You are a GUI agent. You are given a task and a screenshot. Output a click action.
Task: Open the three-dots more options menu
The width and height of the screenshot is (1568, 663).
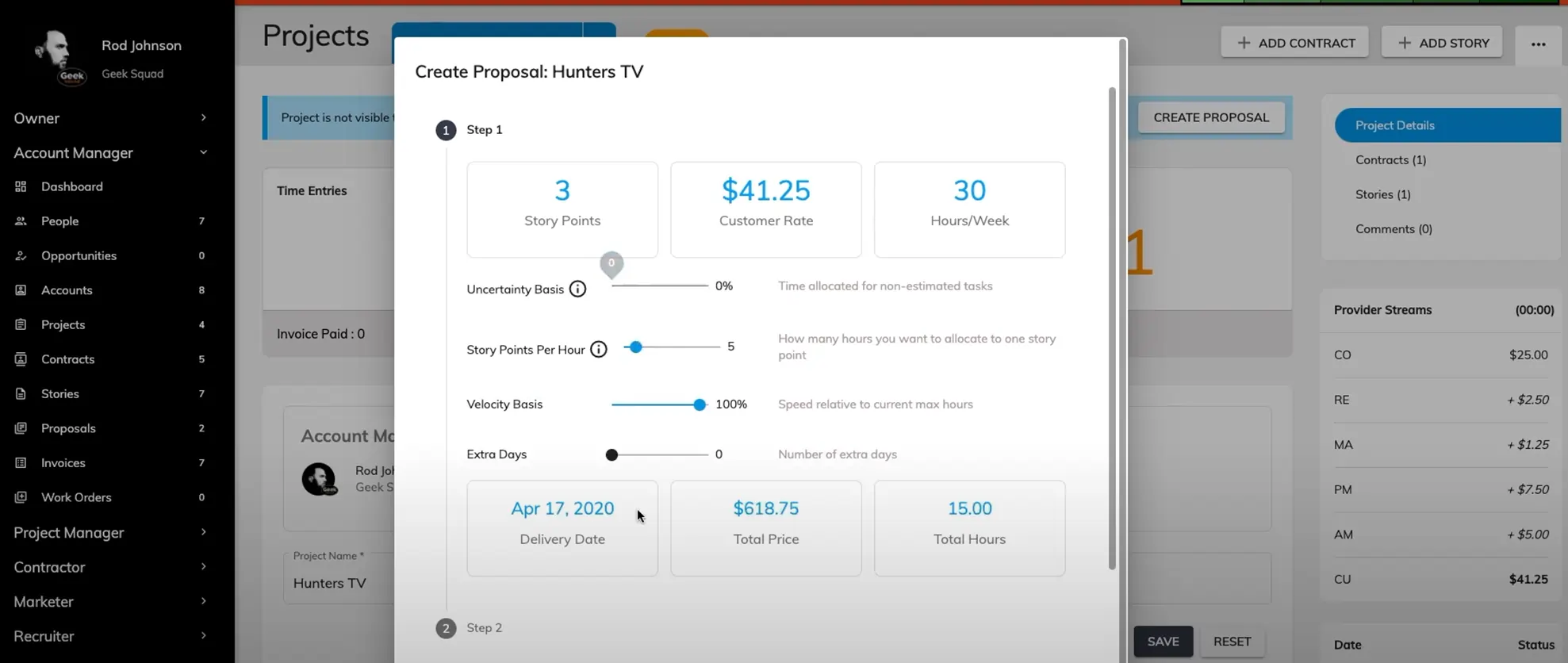1538,44
